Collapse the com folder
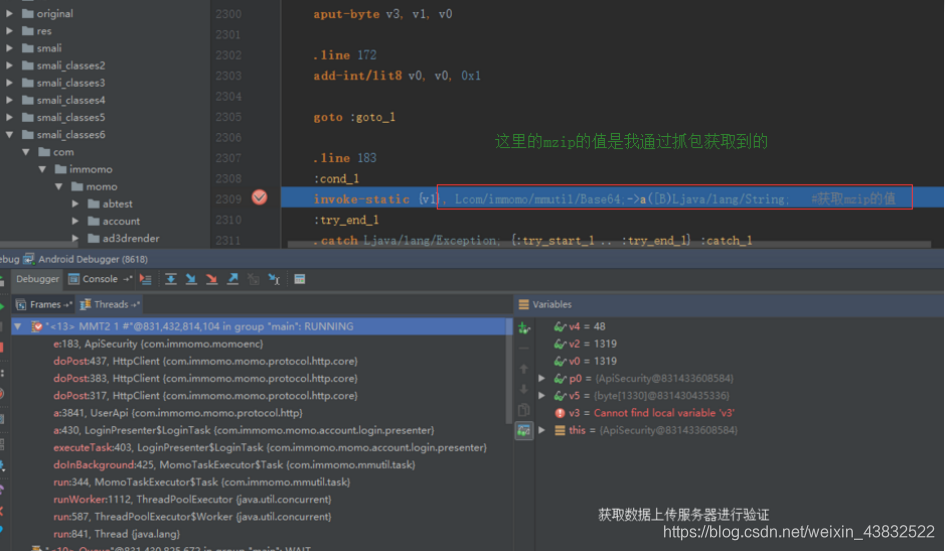945x551 pixels. coord(26,152)
